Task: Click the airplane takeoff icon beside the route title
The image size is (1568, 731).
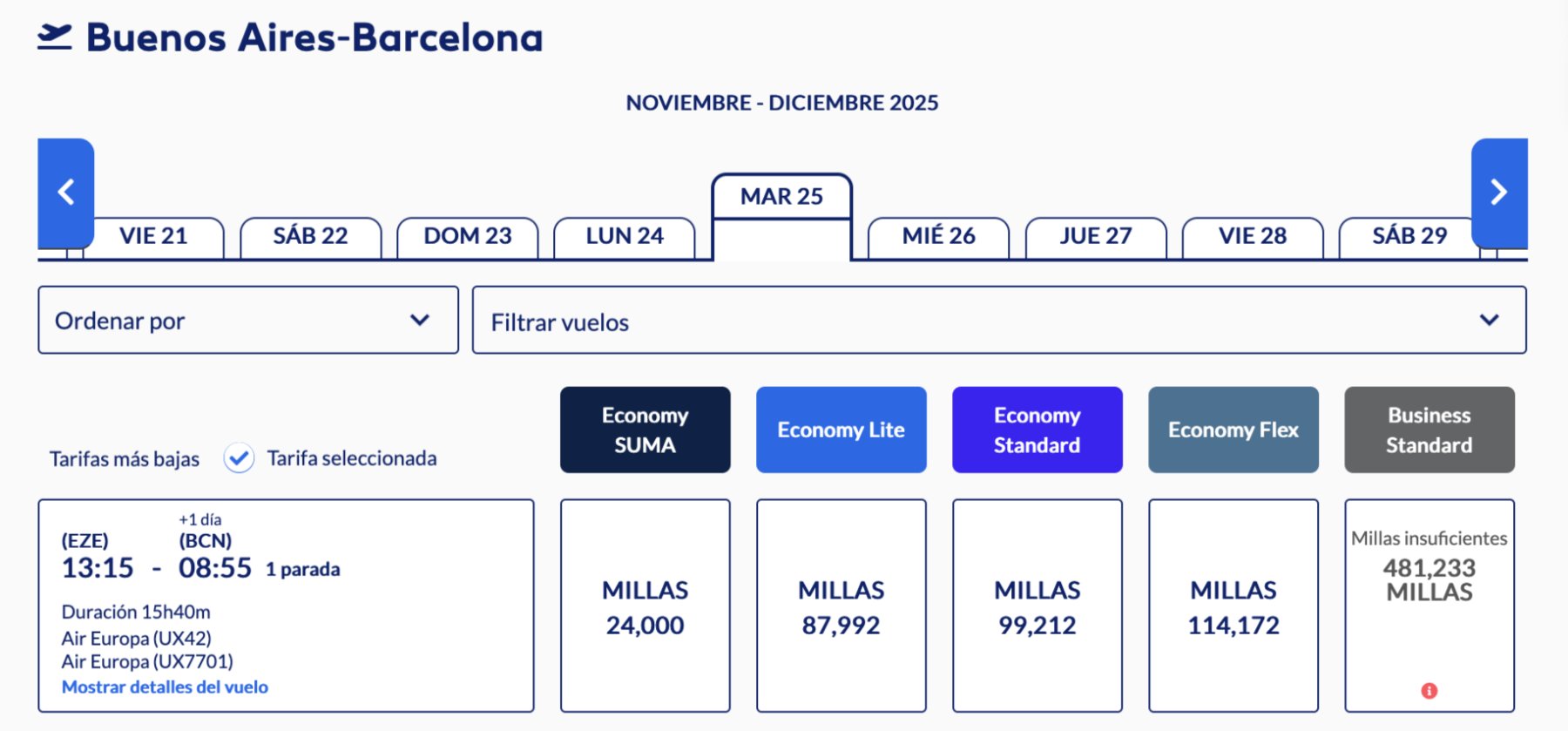Action: tap(54, 37)
